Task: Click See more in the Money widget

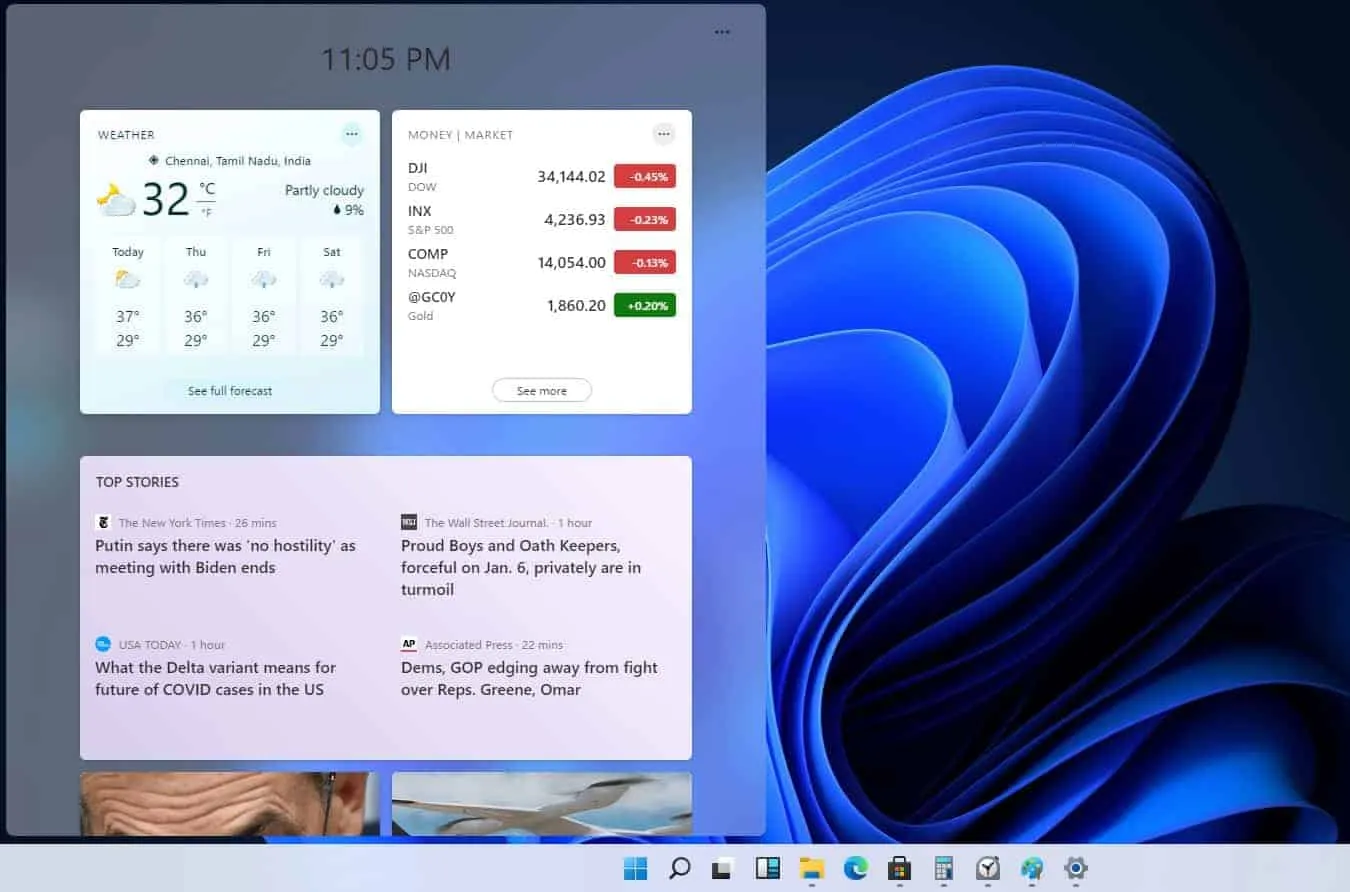Action: (541, 390)
